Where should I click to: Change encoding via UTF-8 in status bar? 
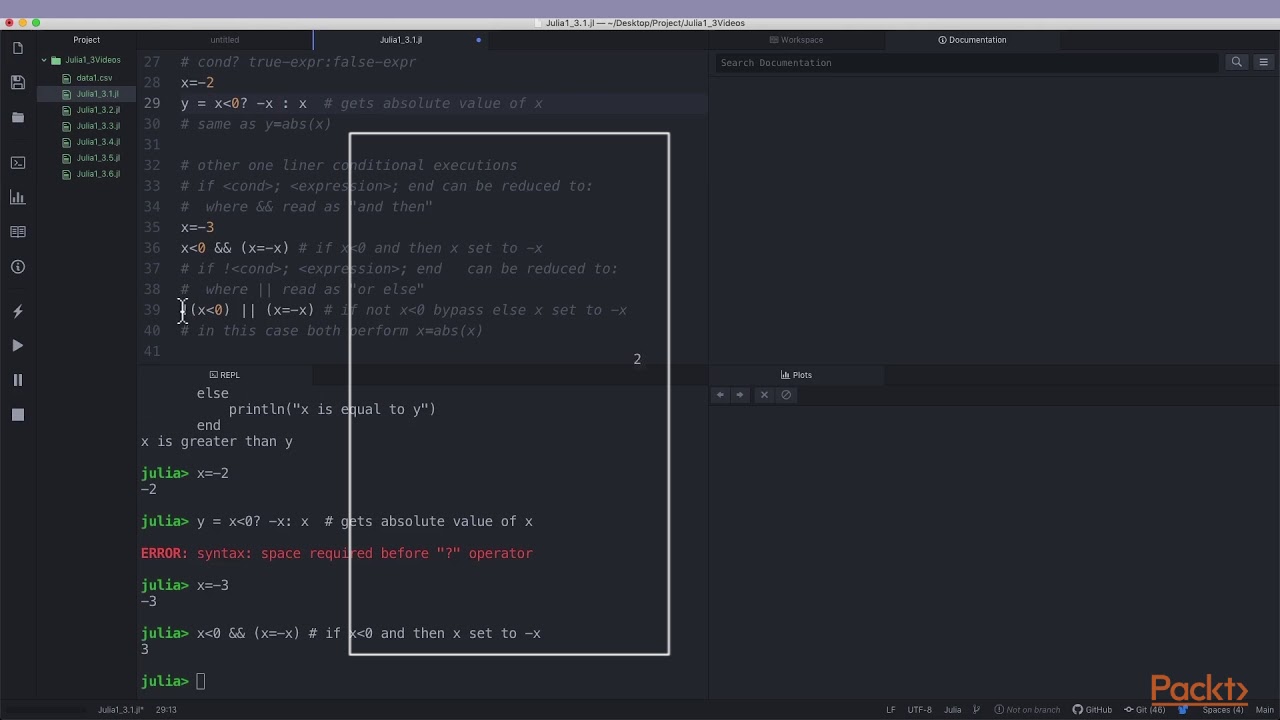(919, 710)
